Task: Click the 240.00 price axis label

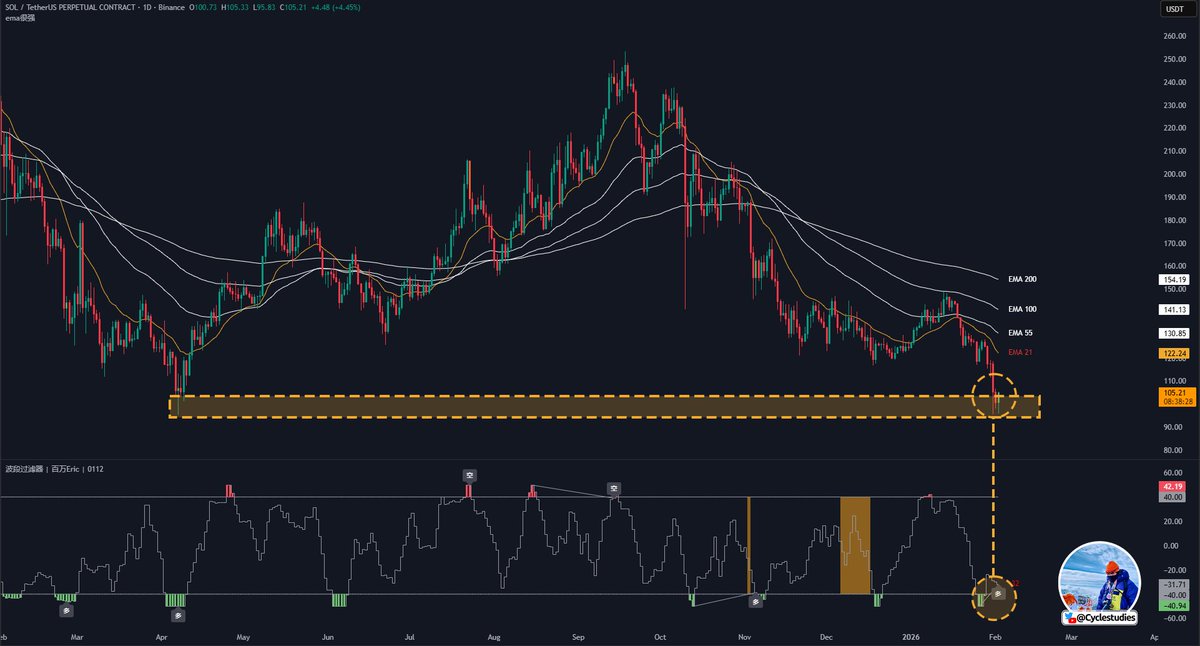Action: pos(1174,82)
